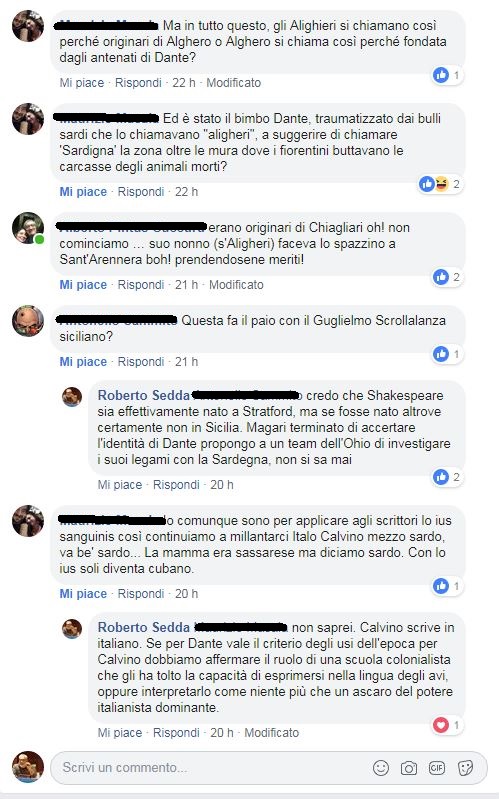The height and width of the screenshot is (799, 499).
Task: Open 'Modificato' edit history of Alghero comment
Action: (x=233, y=83)
